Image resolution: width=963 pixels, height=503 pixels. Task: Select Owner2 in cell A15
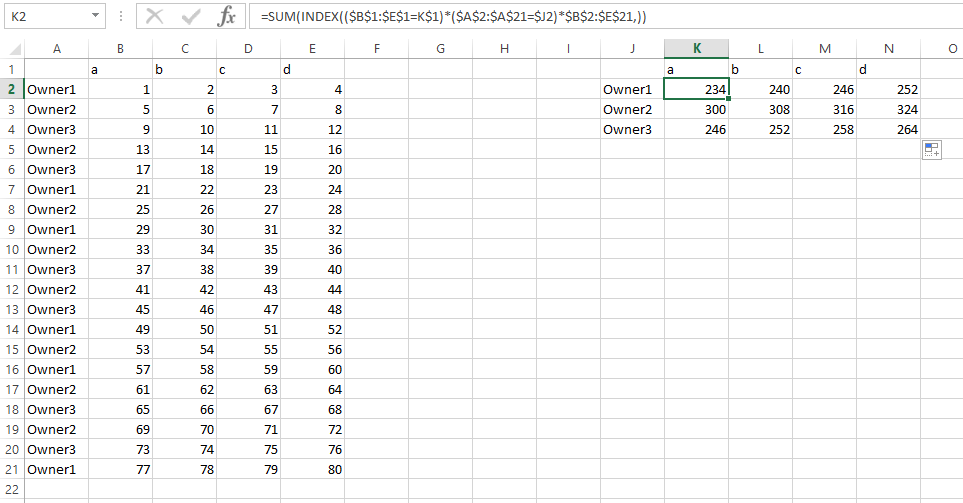pos(57,349)
